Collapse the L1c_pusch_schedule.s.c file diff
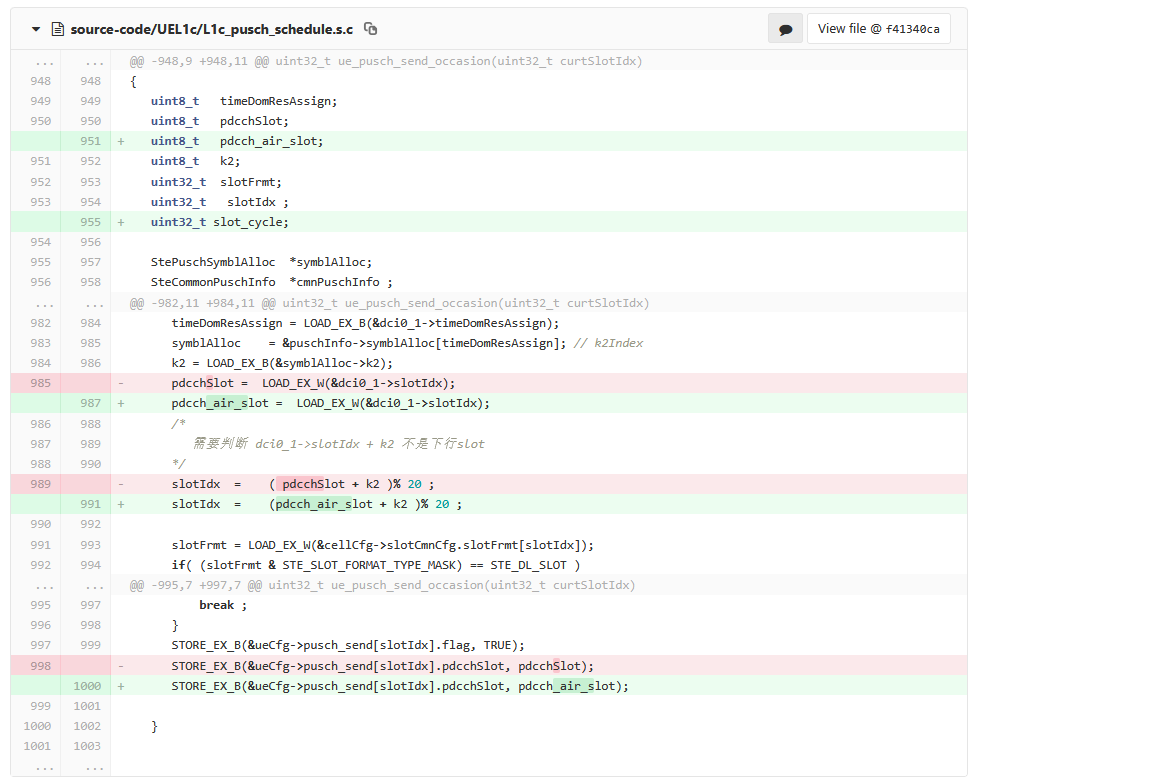 [x=36, y=29]
